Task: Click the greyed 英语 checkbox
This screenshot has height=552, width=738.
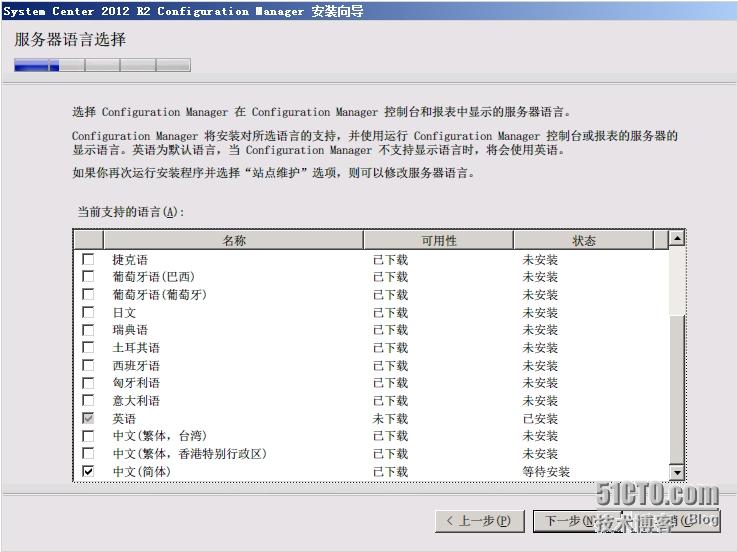Action: coord(88,418)
